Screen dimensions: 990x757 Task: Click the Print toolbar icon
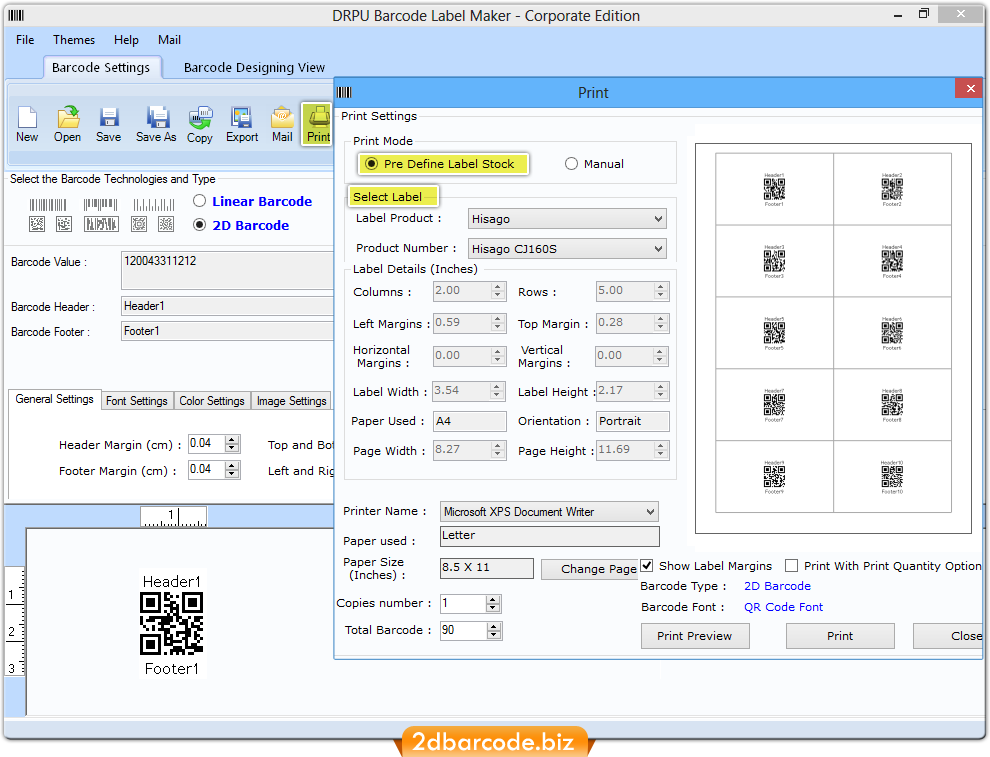[318, 124]
